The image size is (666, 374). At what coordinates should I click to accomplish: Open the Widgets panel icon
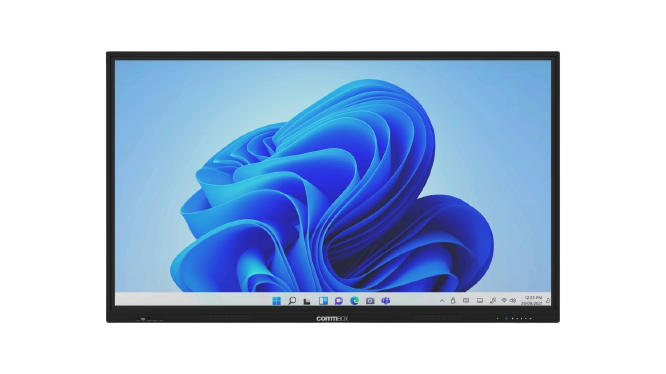(323, 301)
